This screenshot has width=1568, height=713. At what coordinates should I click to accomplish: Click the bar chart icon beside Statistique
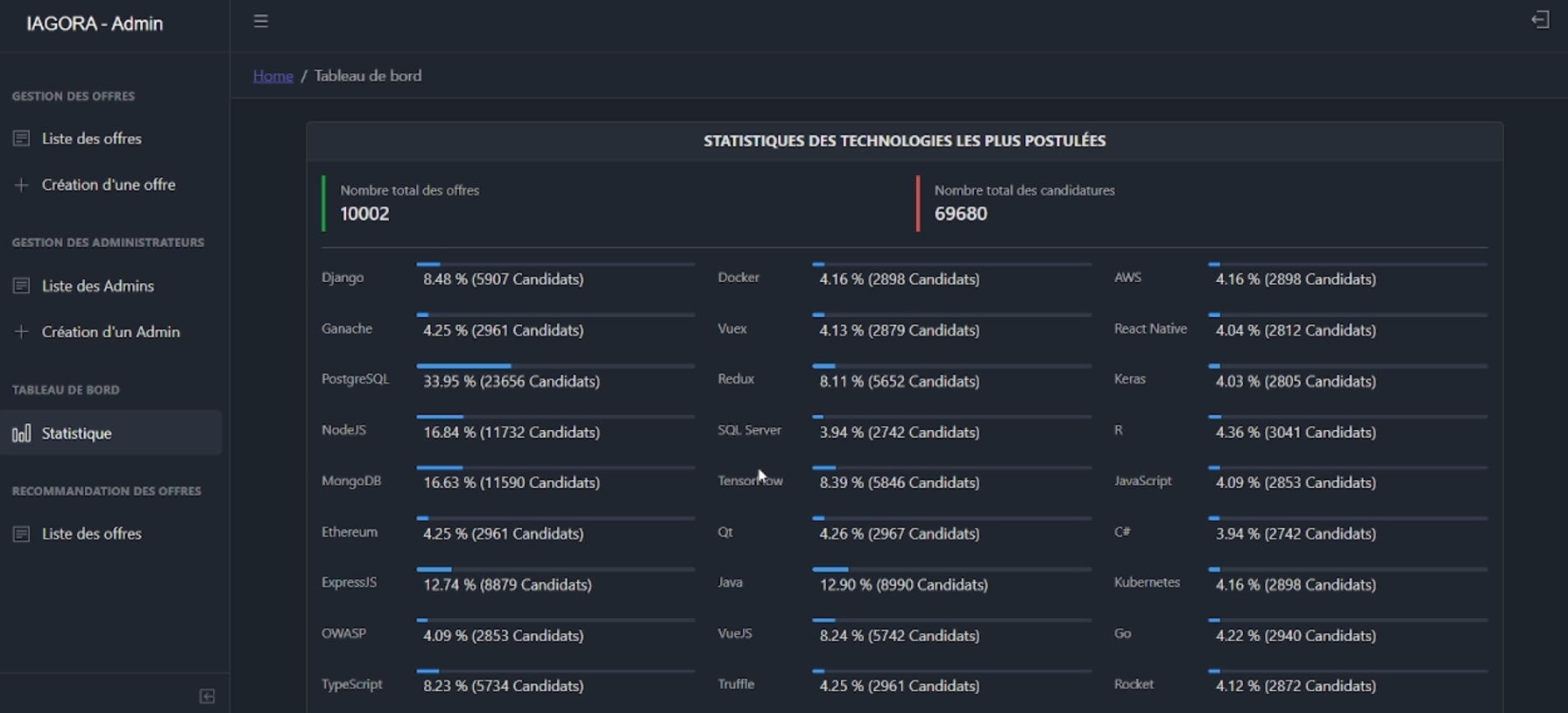pyautogui.click(x=21, y=433)
